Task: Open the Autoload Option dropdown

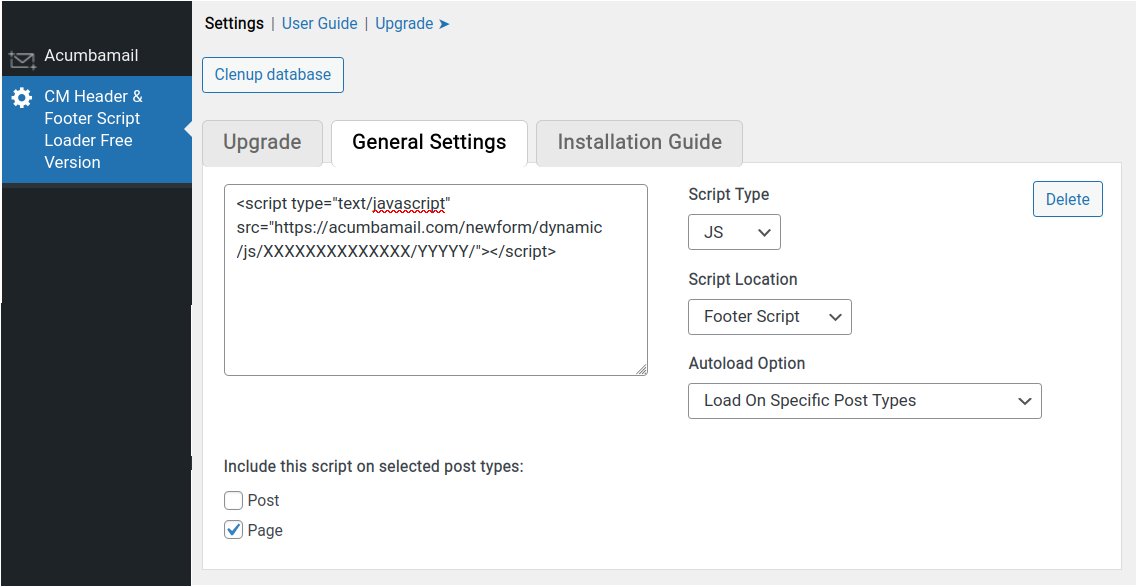Action: pos(864,401)
